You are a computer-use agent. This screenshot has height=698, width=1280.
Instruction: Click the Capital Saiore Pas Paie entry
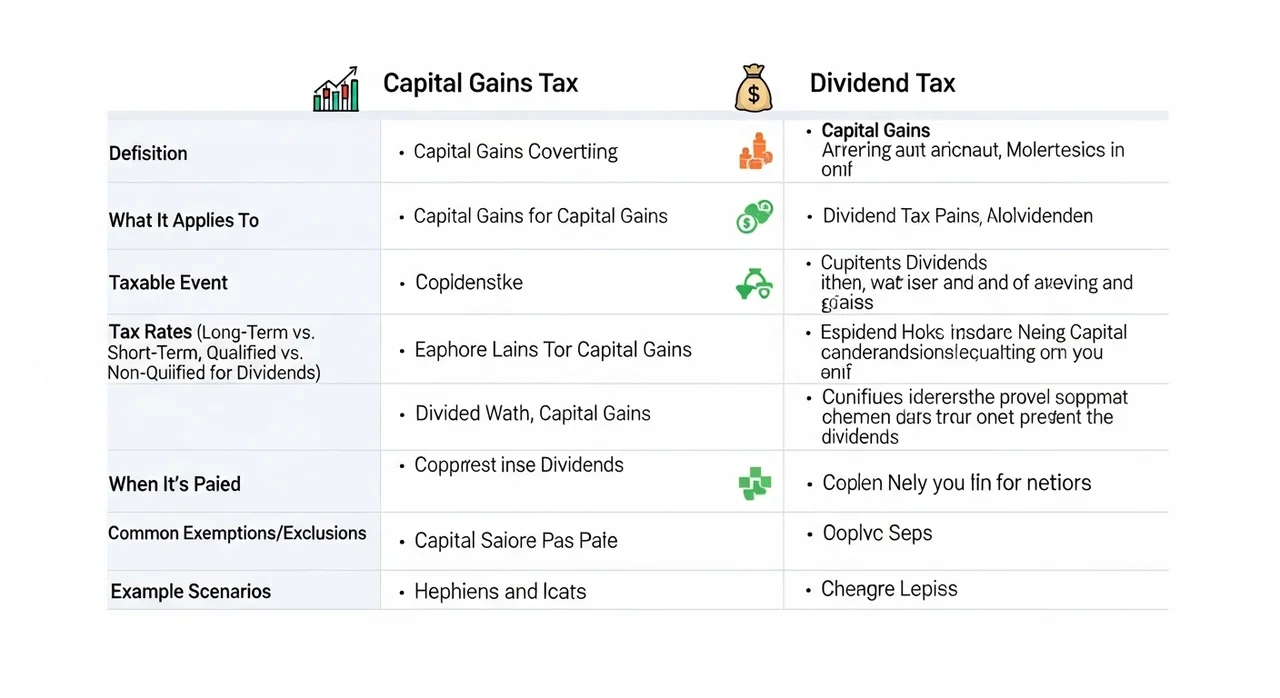coord(515,541)
